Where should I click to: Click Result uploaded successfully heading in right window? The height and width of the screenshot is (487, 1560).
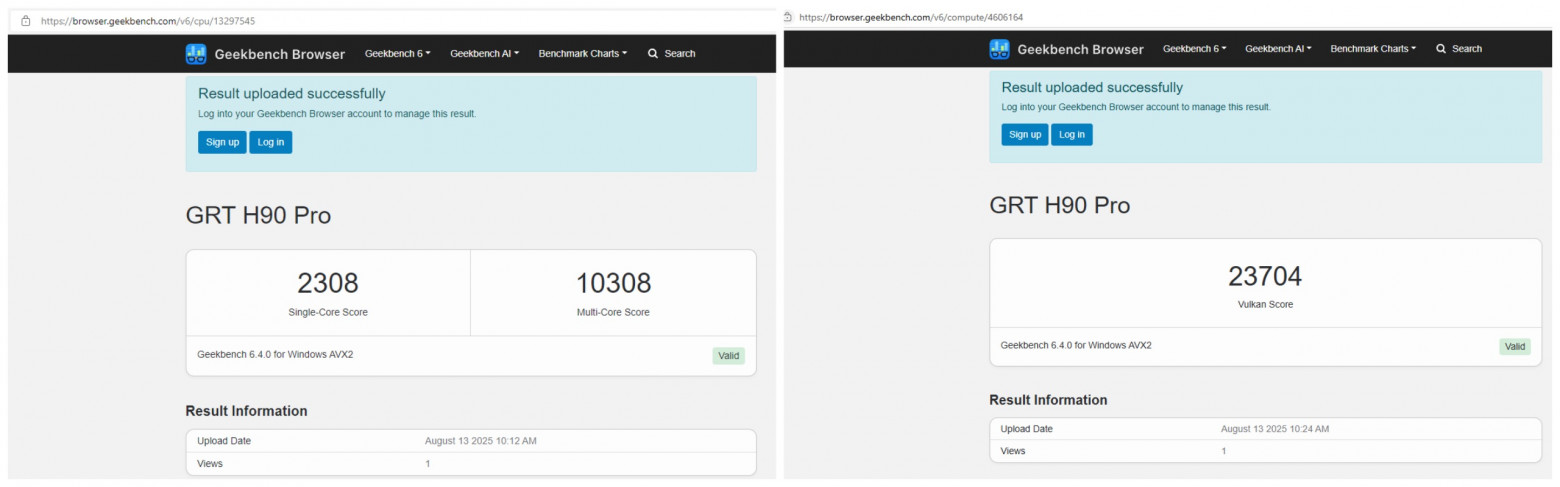pyautogui.click(x=1092, y=88)
